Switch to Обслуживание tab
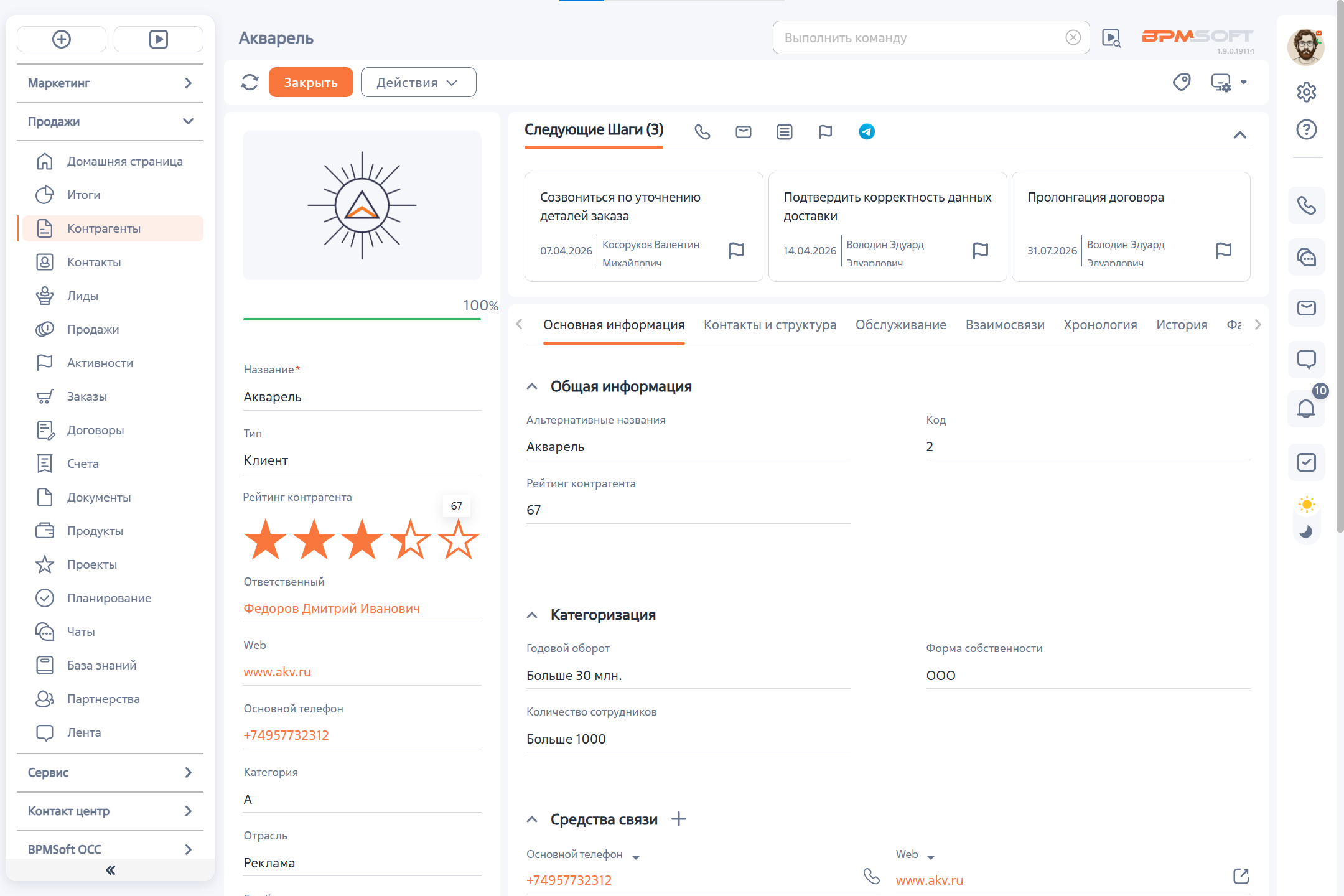1344x896 pixels. coord(900,325)
